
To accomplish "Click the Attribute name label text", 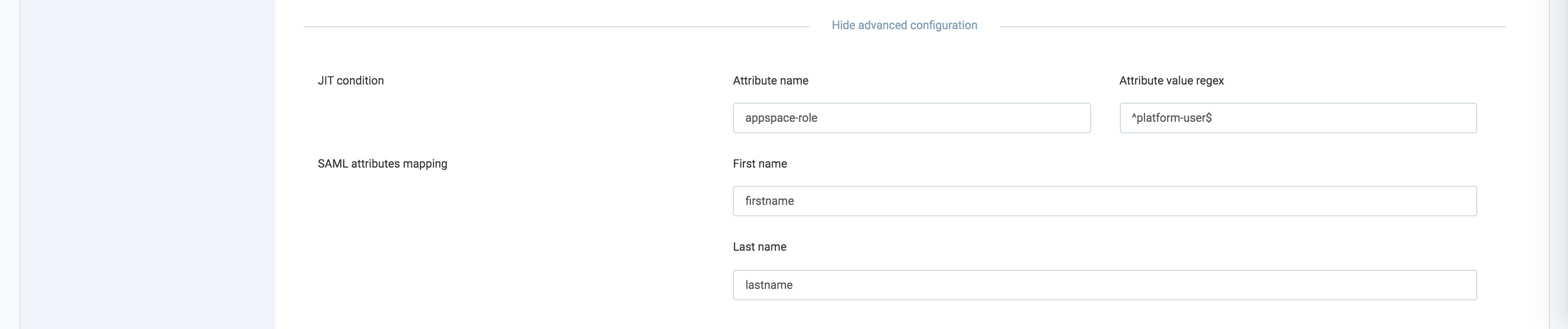I will (x=771, y=81).
